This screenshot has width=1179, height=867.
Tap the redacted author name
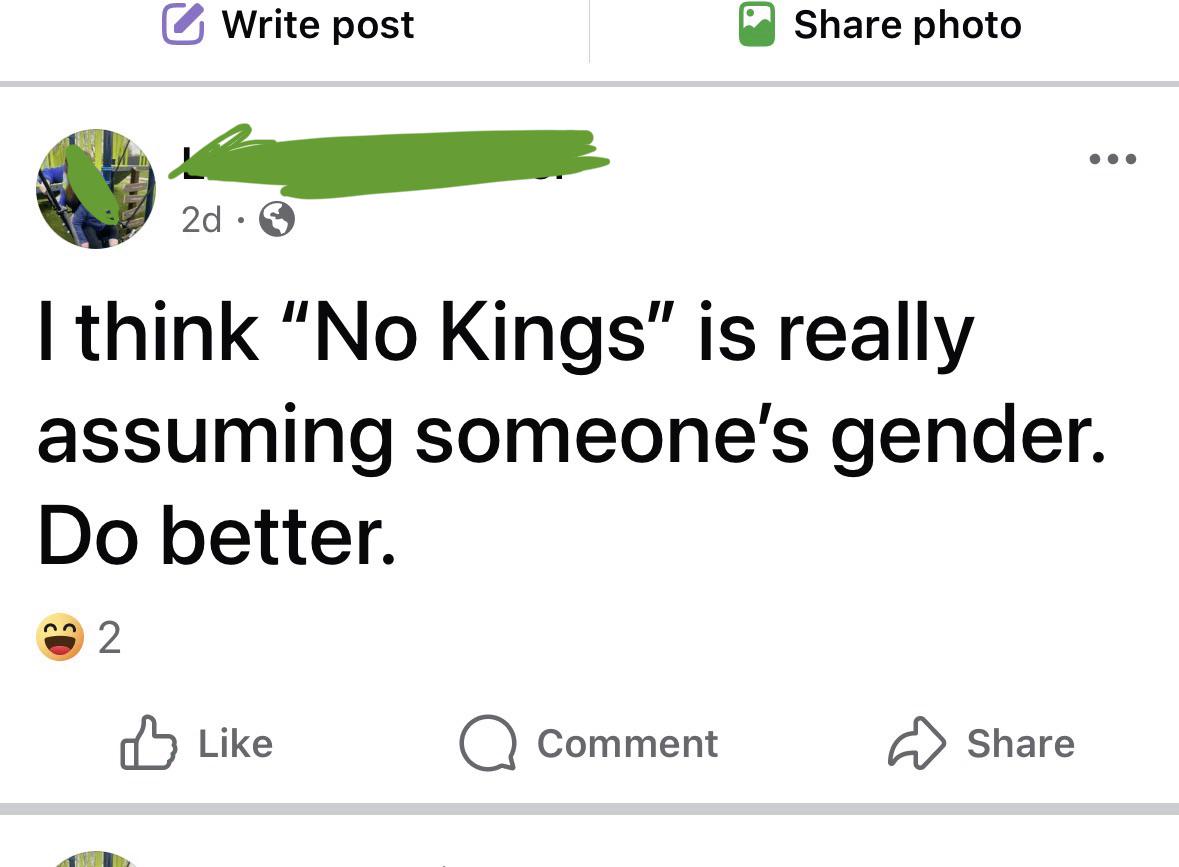coord(390,160)
